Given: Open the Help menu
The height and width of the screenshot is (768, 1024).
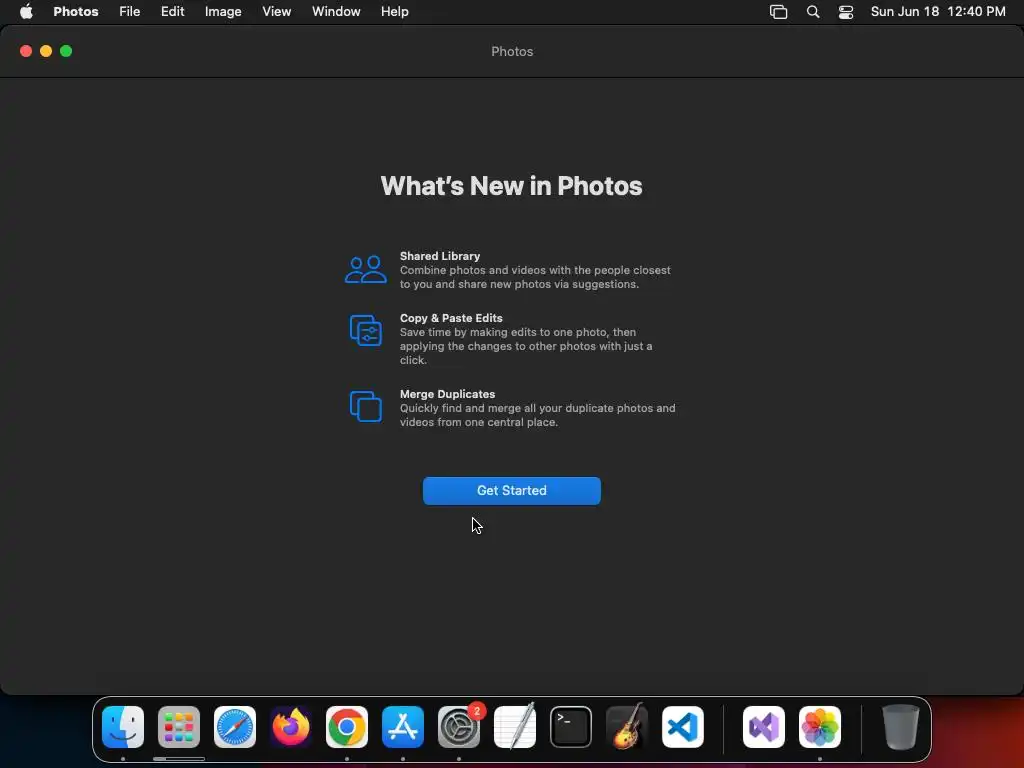Looking at the screenshot, I should click(x=394, y=11).
